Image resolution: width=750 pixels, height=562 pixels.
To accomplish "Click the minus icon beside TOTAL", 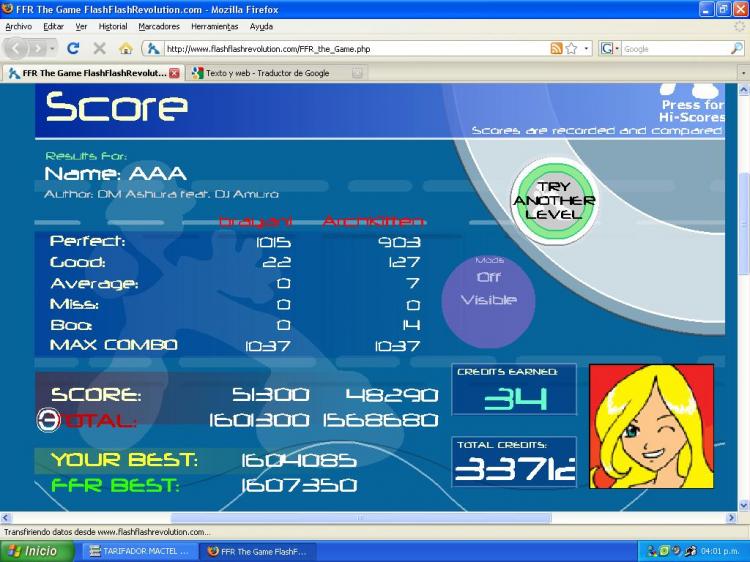I will coord(46,419).
